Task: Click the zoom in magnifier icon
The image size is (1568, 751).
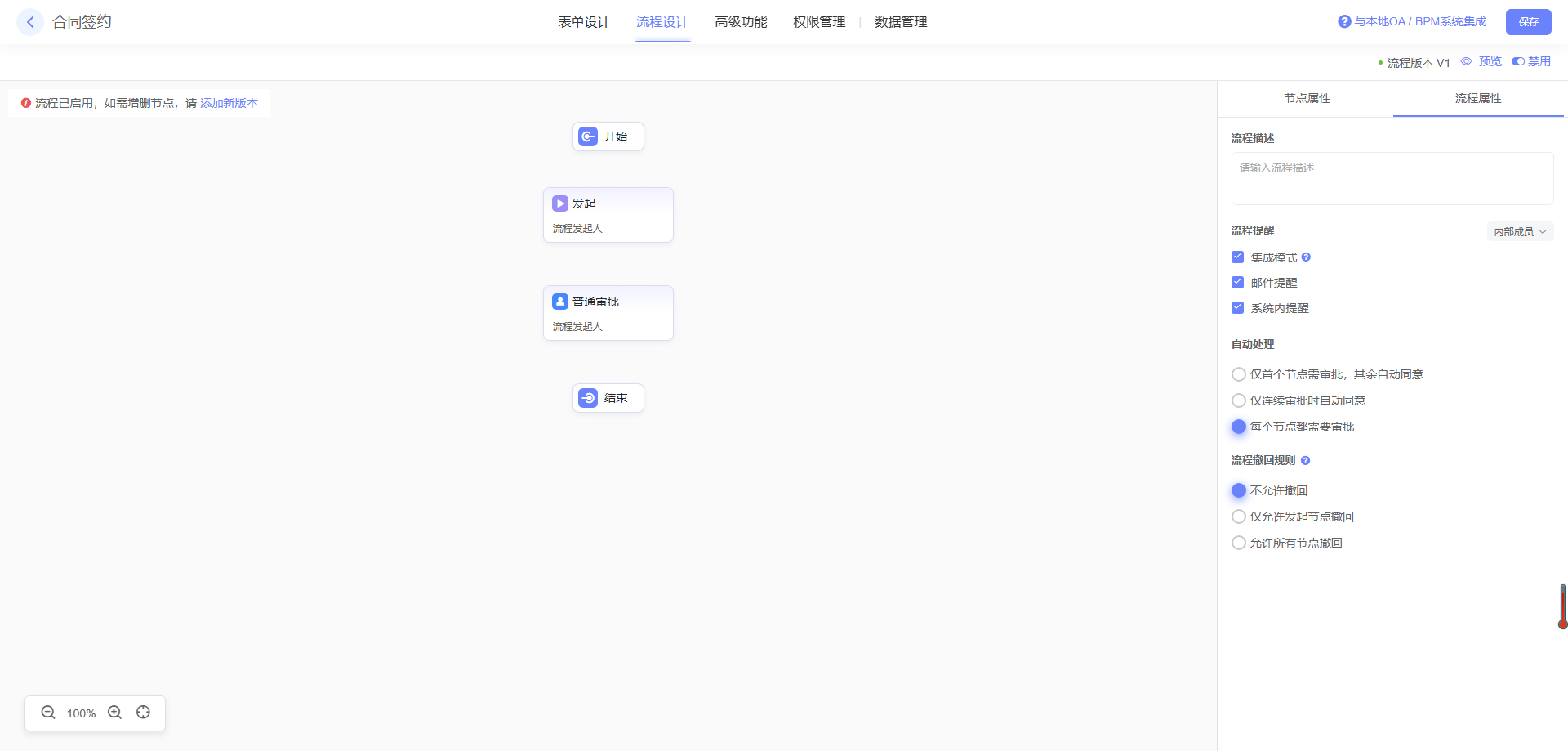Action: click(x=115, y=713)
